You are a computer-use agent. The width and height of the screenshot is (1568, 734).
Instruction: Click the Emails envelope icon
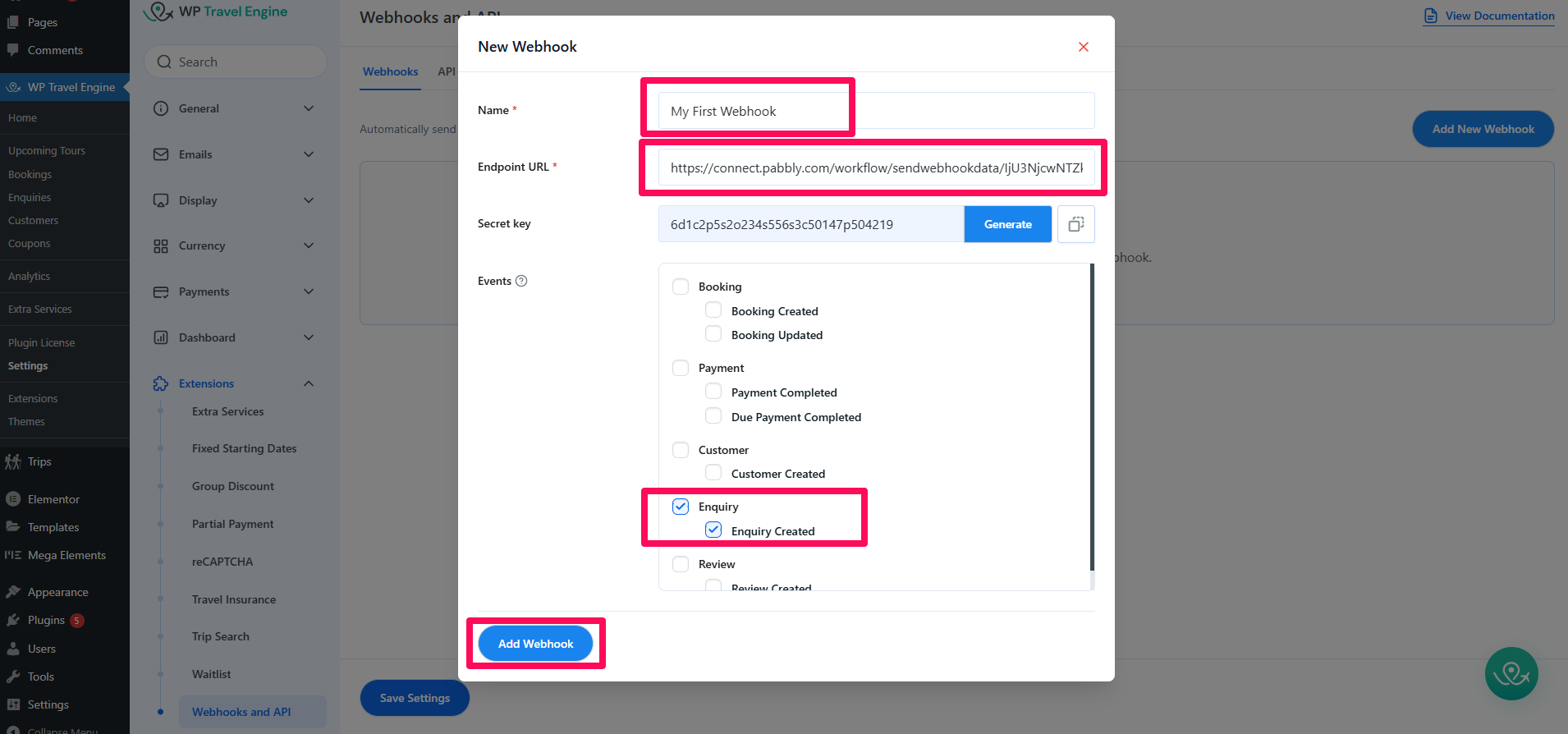tap(161, 154)
